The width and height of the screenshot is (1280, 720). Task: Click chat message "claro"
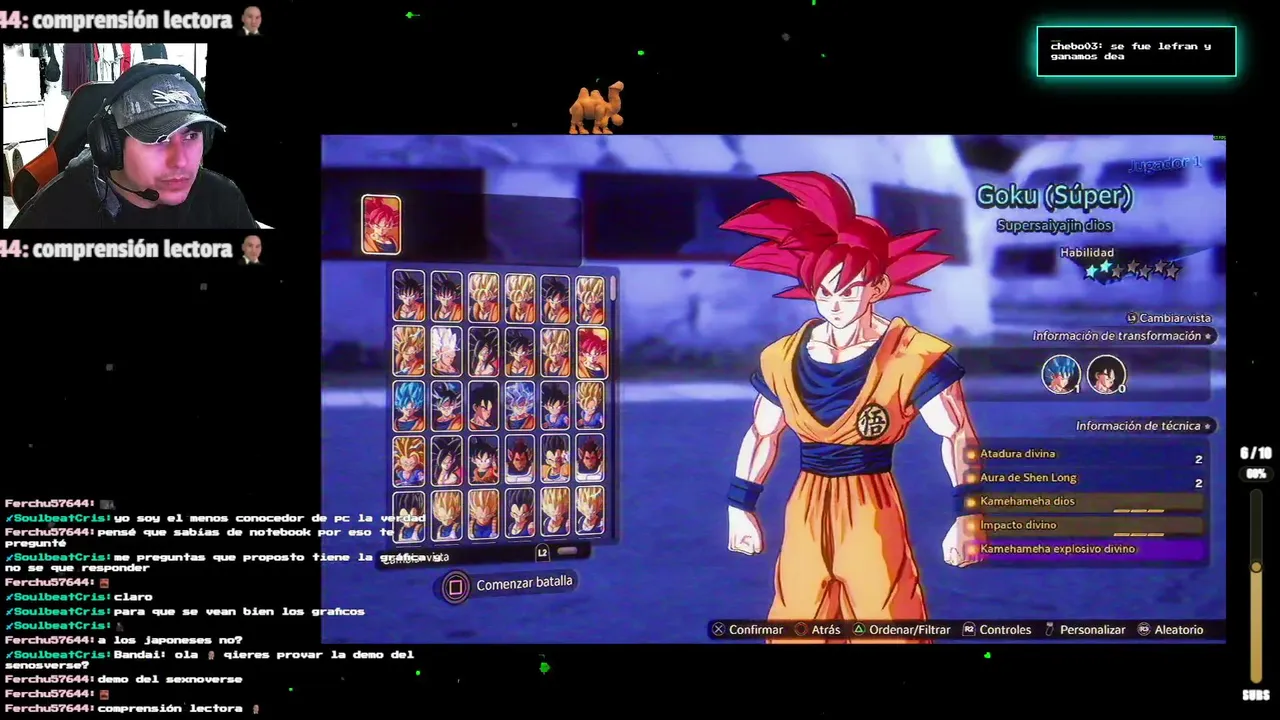[133, 597]
